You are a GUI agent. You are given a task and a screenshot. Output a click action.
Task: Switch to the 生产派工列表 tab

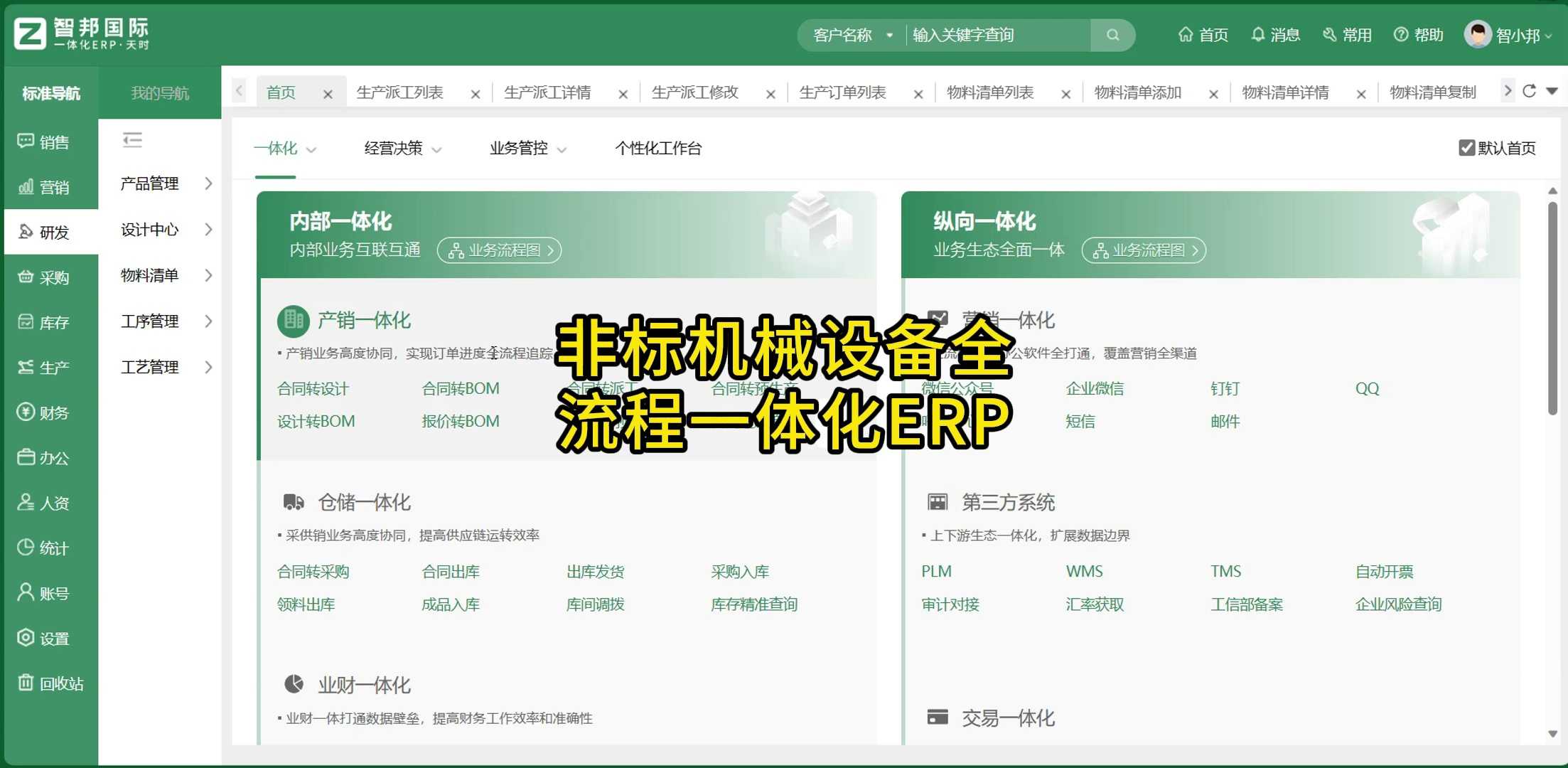400,92
